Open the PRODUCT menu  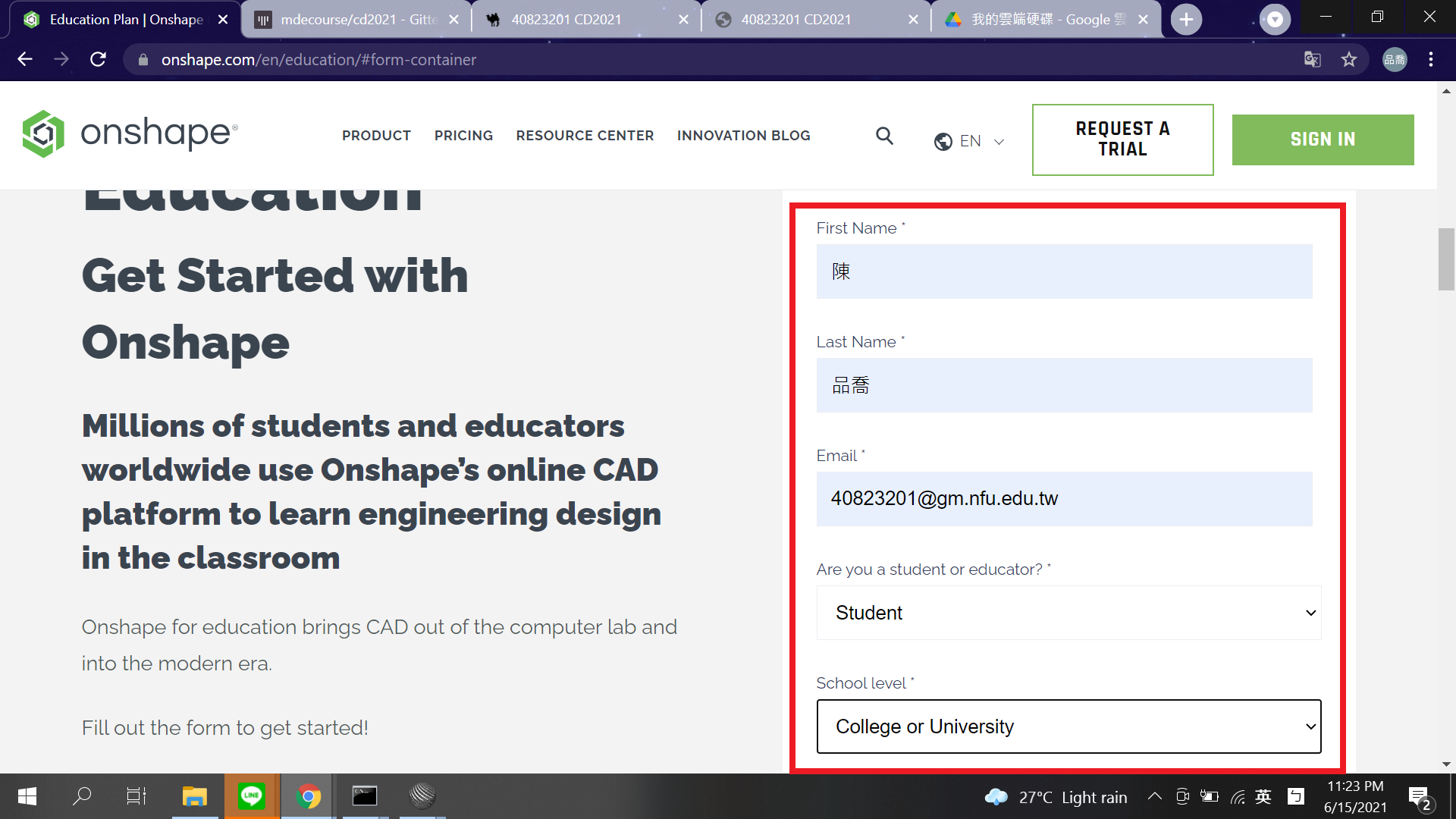point(376,136)
